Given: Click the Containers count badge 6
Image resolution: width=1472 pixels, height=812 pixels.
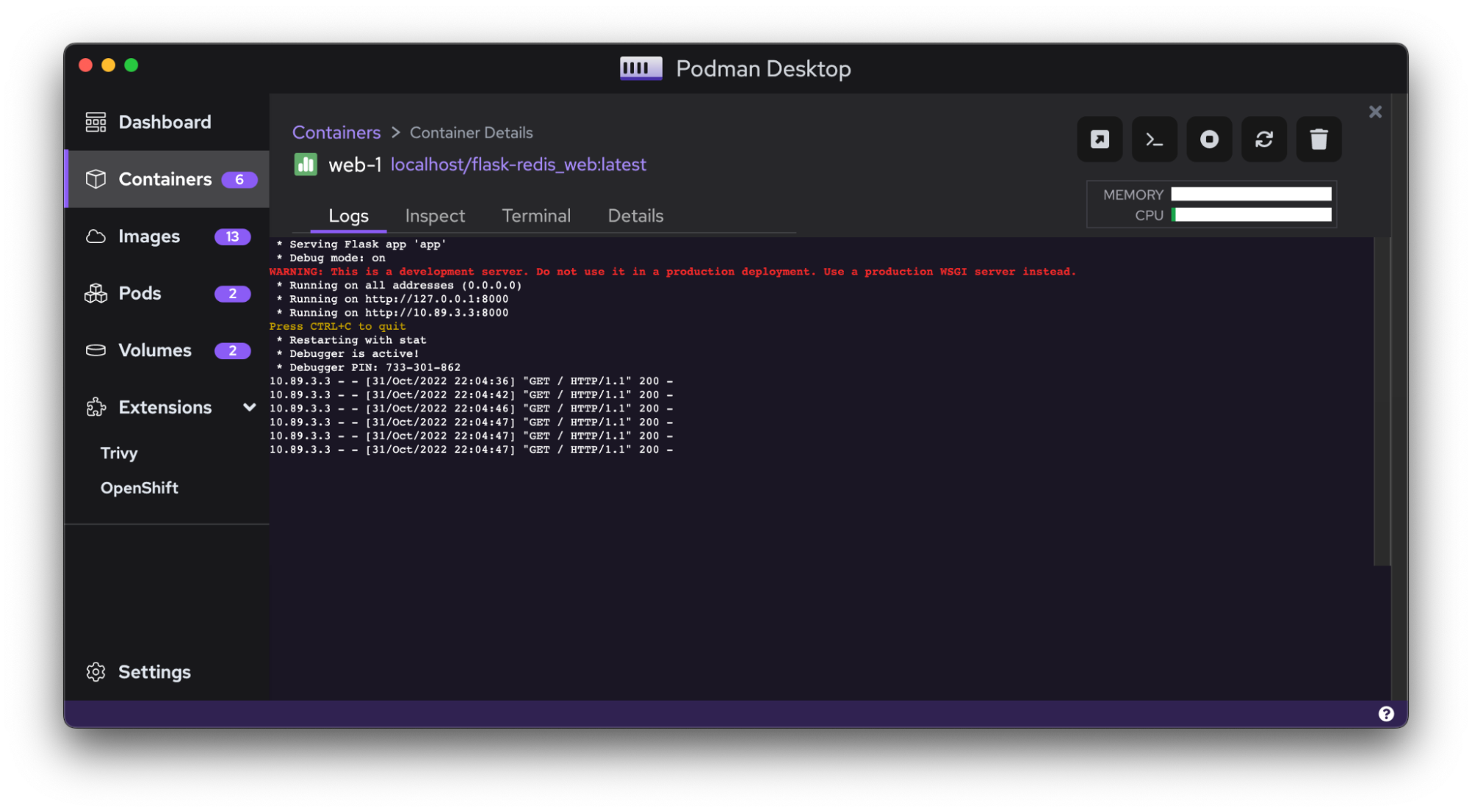Looking at the screenshot, I should (239, 180).
